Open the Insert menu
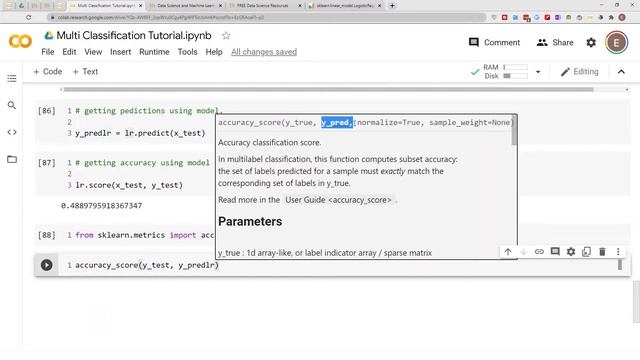This screenshot has width=640, height=360. coord(120,52)
